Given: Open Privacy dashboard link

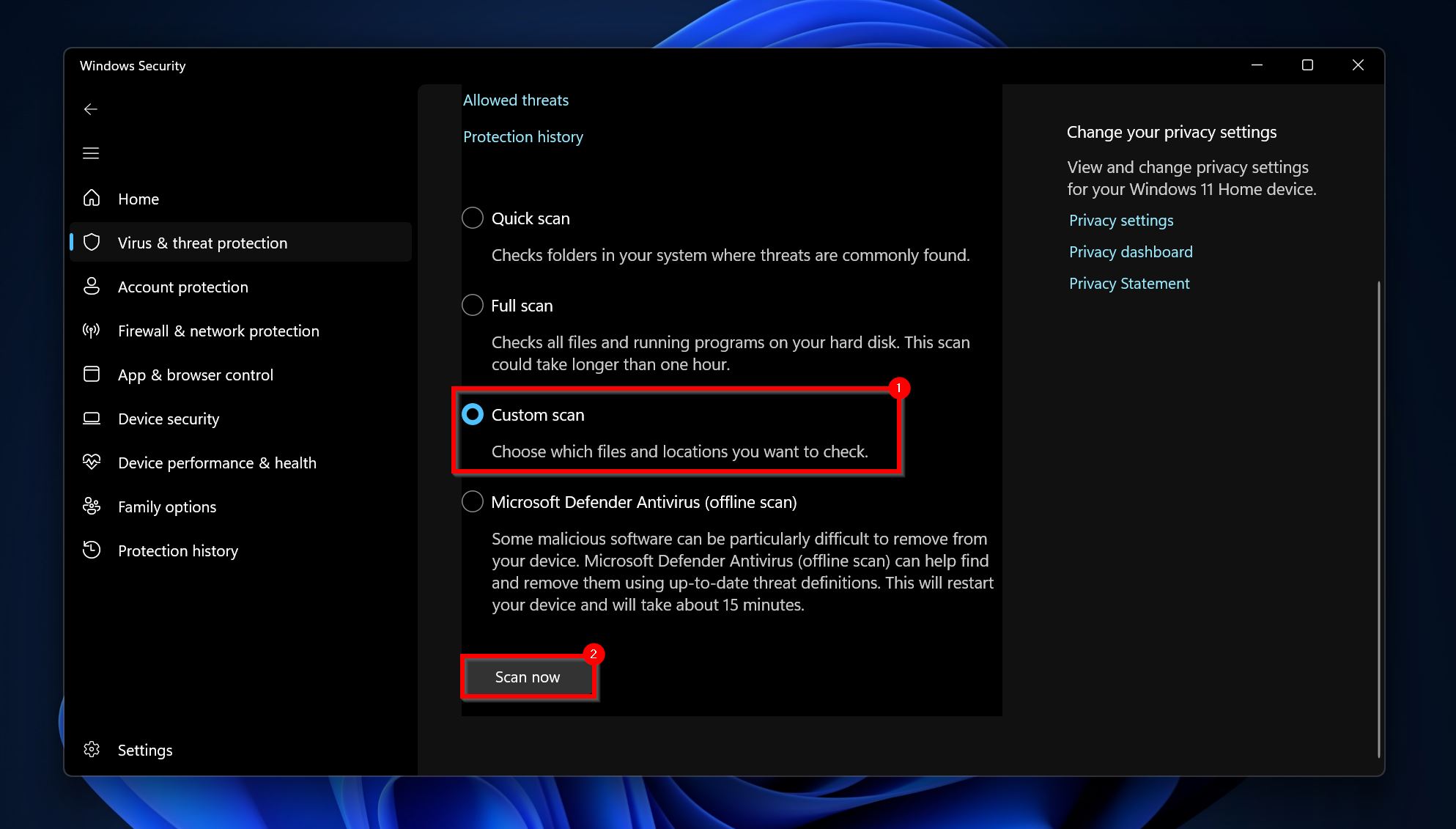Looking at the screenshot, I should pyautogui.click(x=1130, y=251).
